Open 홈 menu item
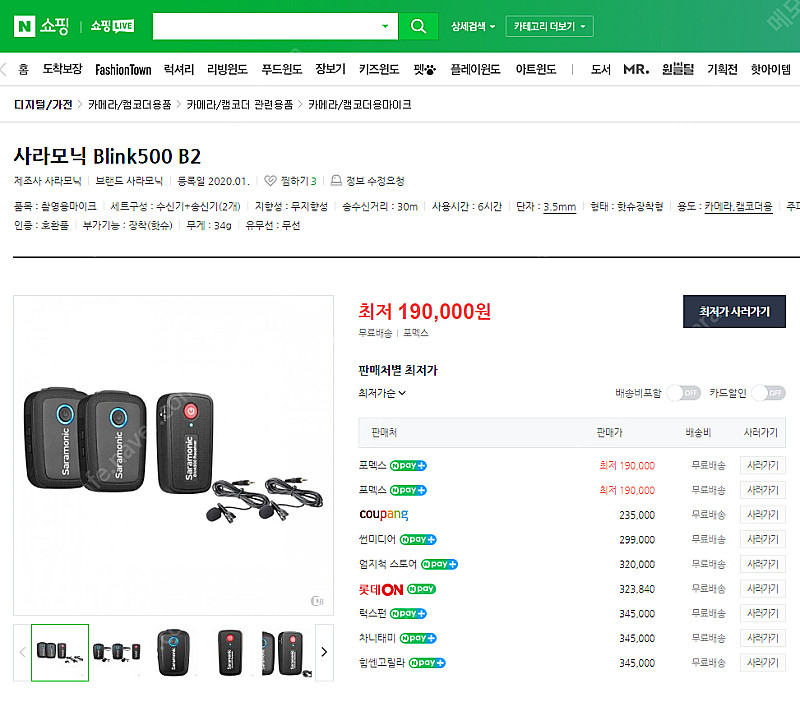Screen dimensions: 800x702 click(23, 69)
